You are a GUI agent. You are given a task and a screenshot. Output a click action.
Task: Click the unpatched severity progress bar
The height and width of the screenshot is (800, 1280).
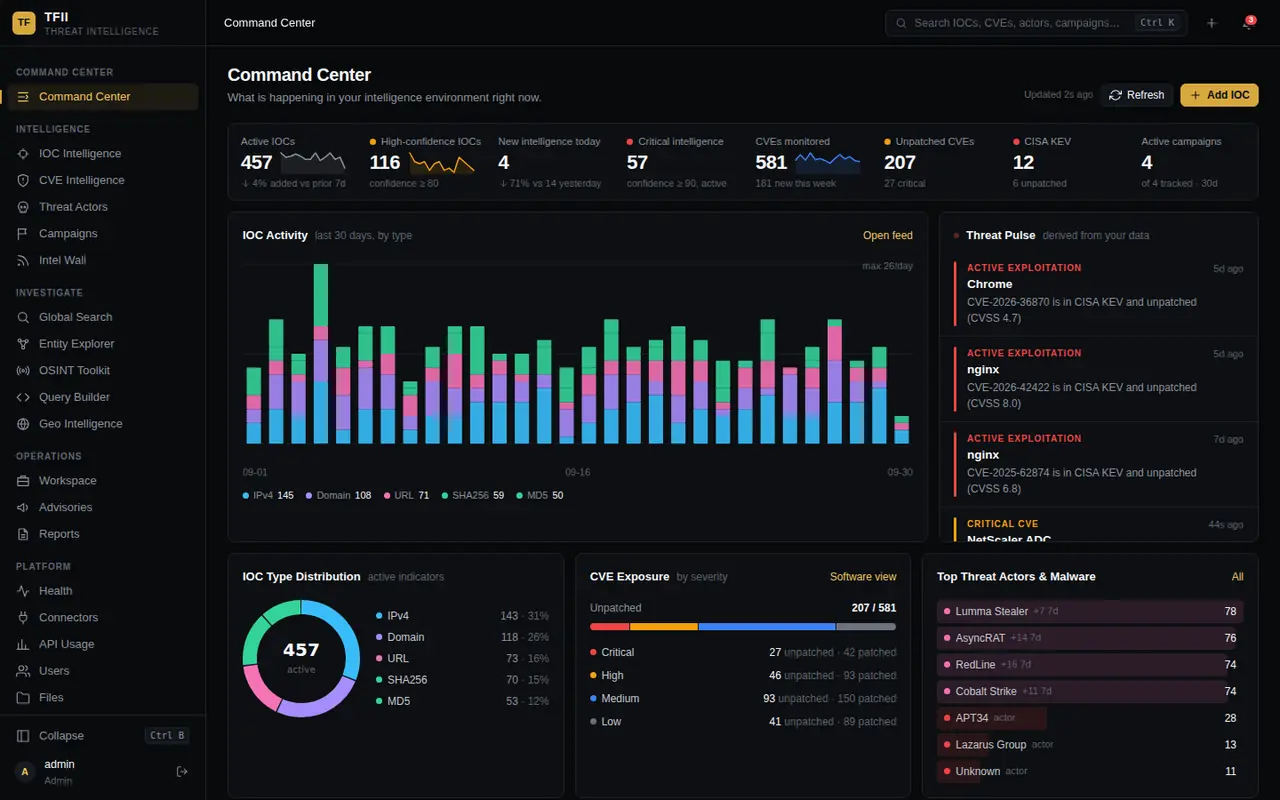743,627
